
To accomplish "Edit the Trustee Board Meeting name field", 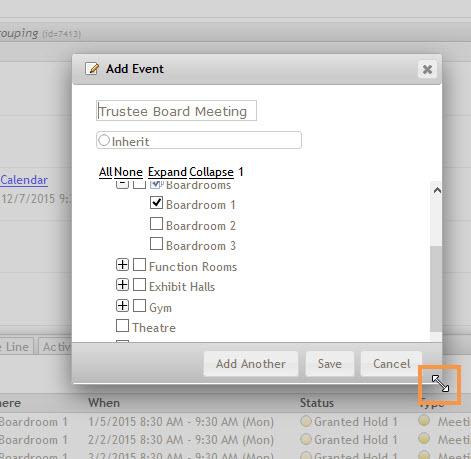I will [176, 111].
